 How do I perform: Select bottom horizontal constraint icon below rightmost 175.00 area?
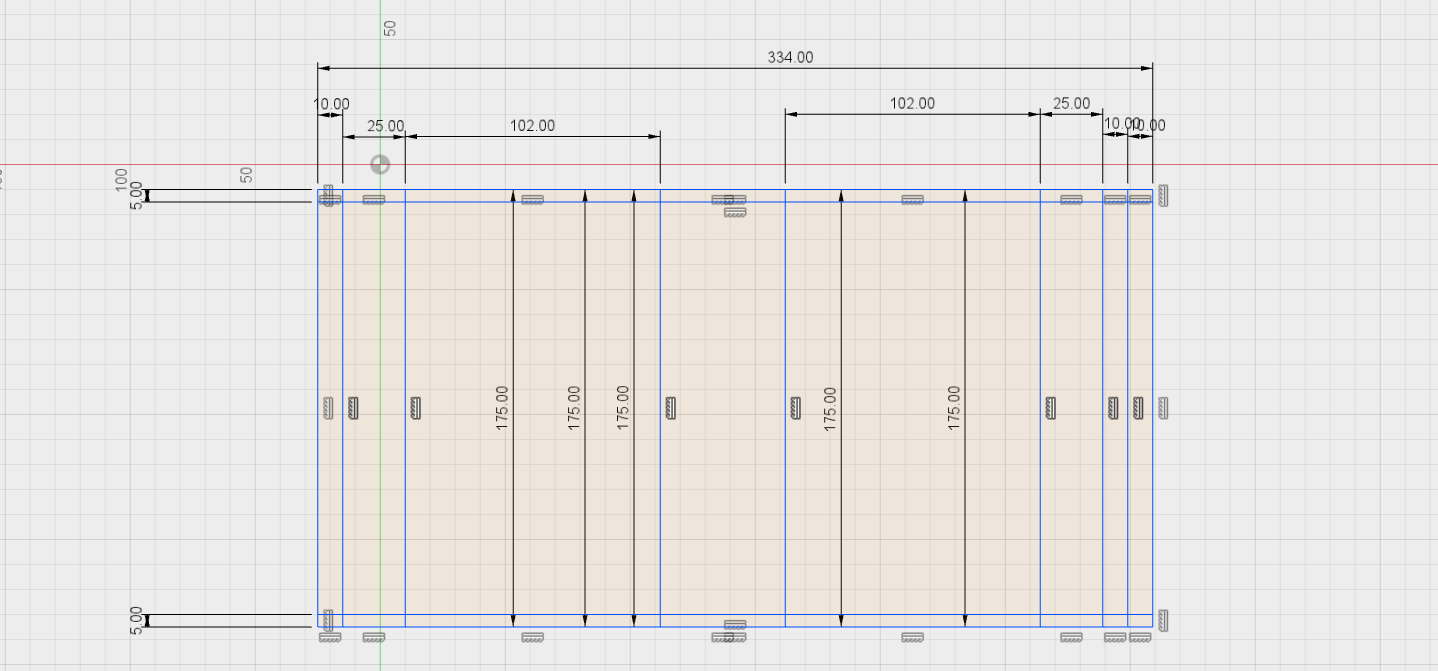[912, 637]
